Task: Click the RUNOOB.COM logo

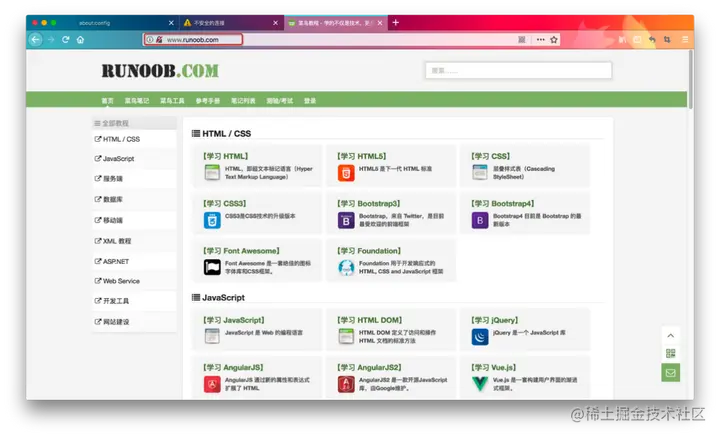Action: click(160, 71)
